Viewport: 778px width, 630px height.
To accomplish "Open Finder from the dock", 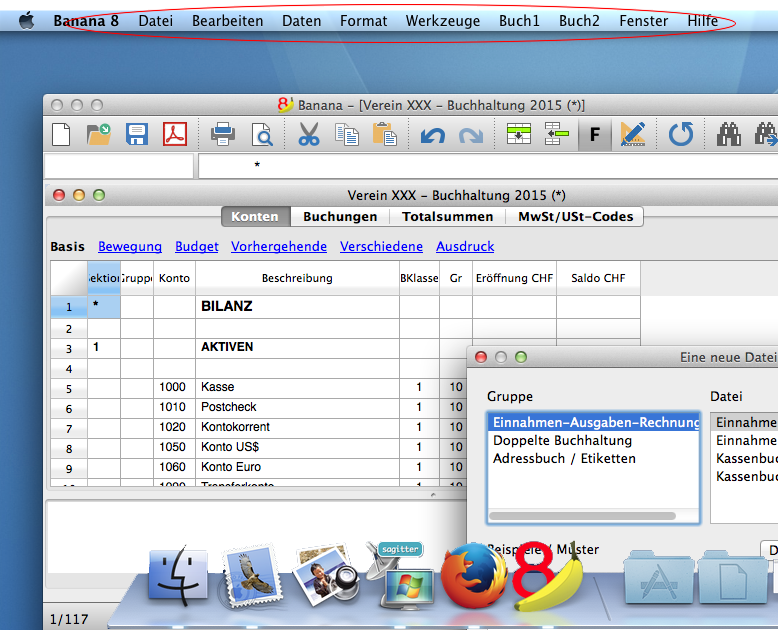I will 178,575.
